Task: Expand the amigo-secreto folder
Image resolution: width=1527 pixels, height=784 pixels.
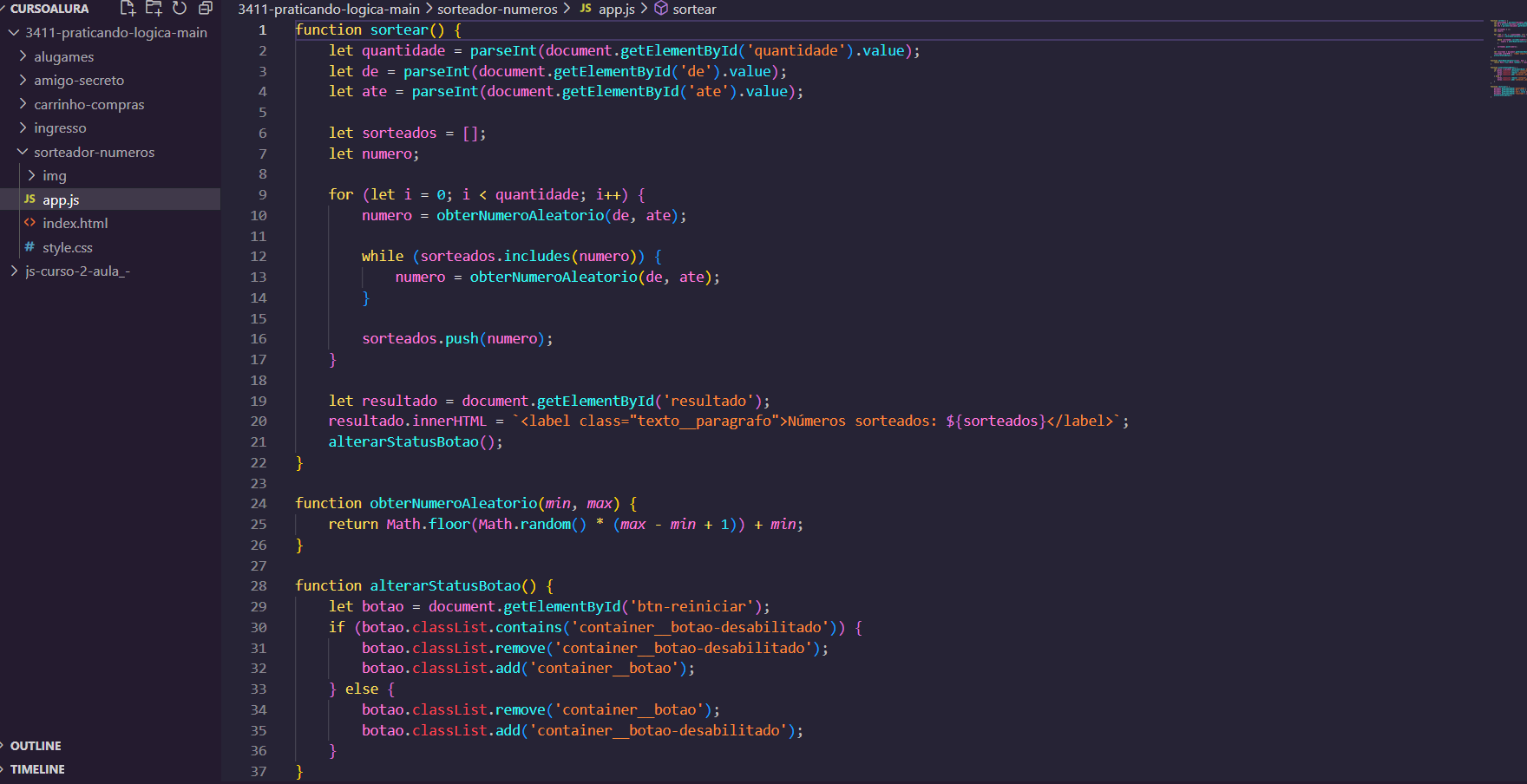Action: coord(23,80)
